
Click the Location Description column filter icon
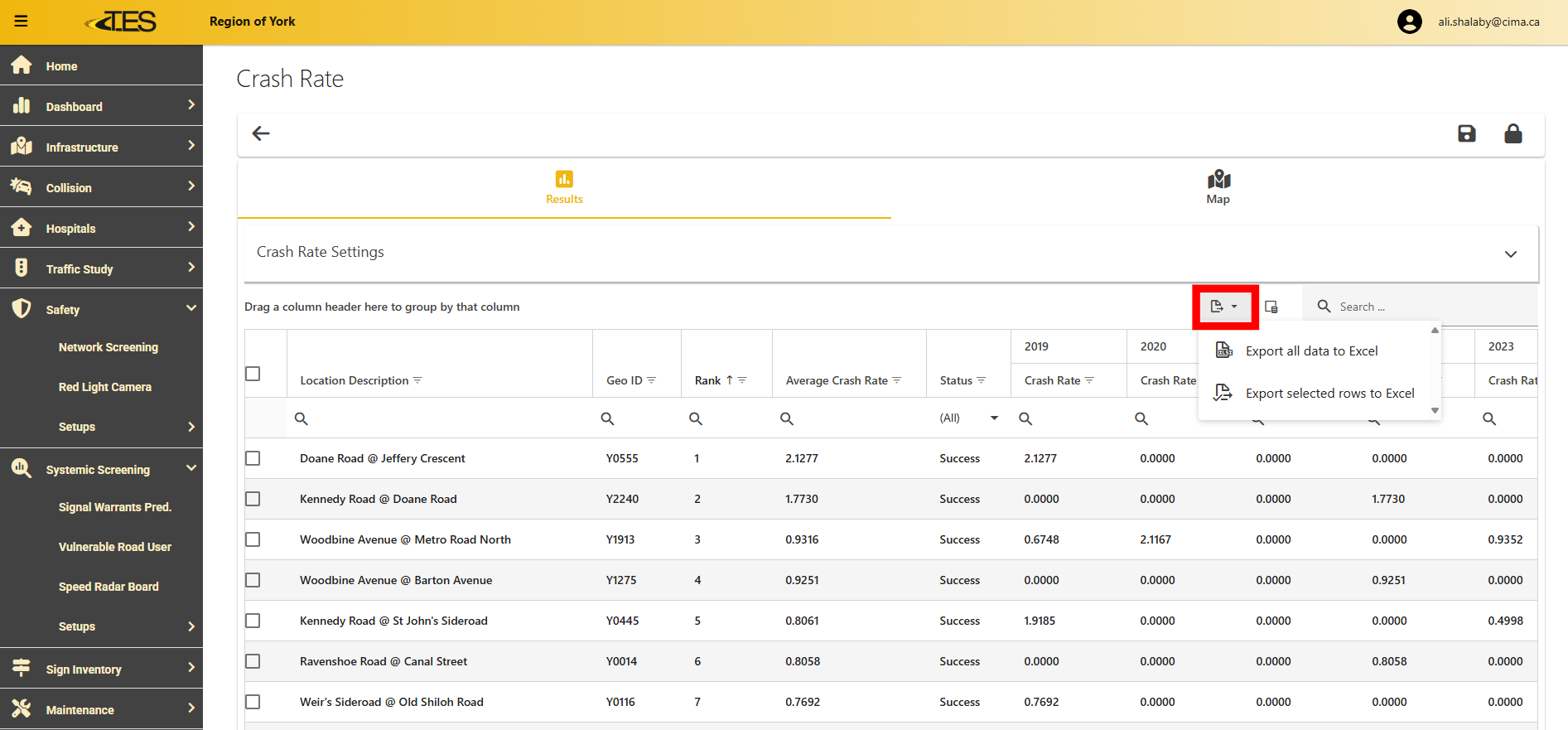(417, 380)
